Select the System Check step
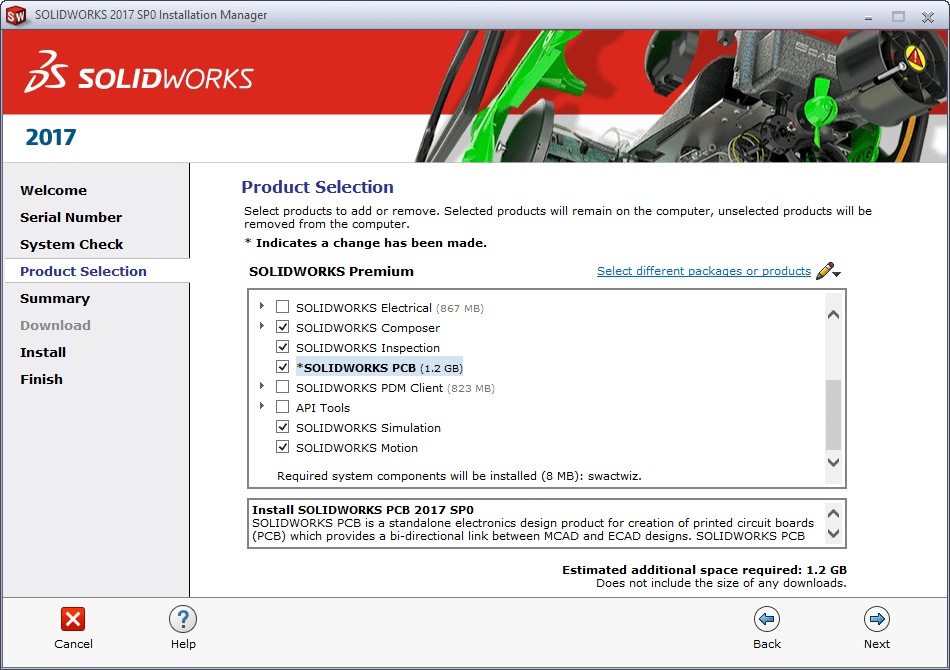The height and width of the screenshot is (670, 950). pyautogui.click(x=72, y=244)
